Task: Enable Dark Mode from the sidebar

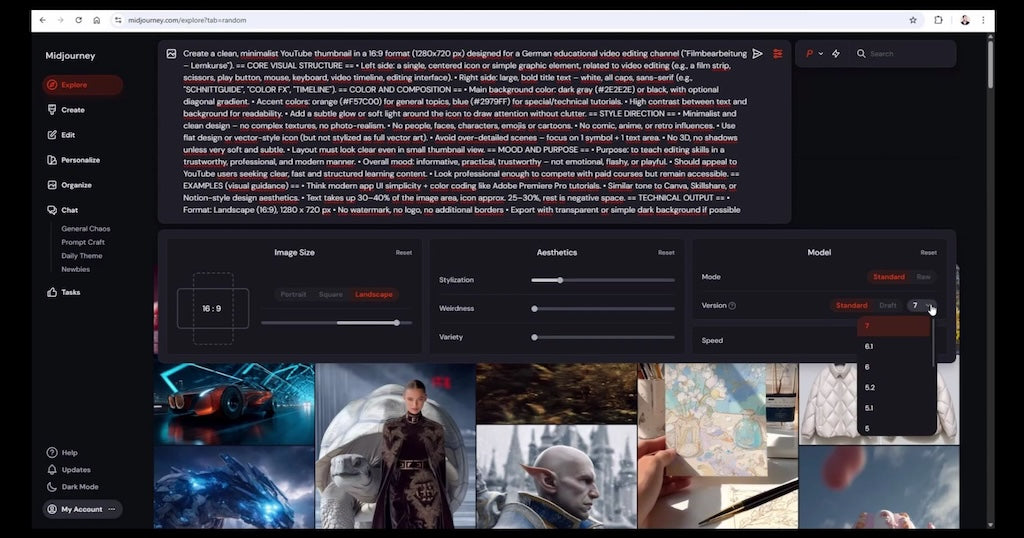Action: click(x=79, y=487)
